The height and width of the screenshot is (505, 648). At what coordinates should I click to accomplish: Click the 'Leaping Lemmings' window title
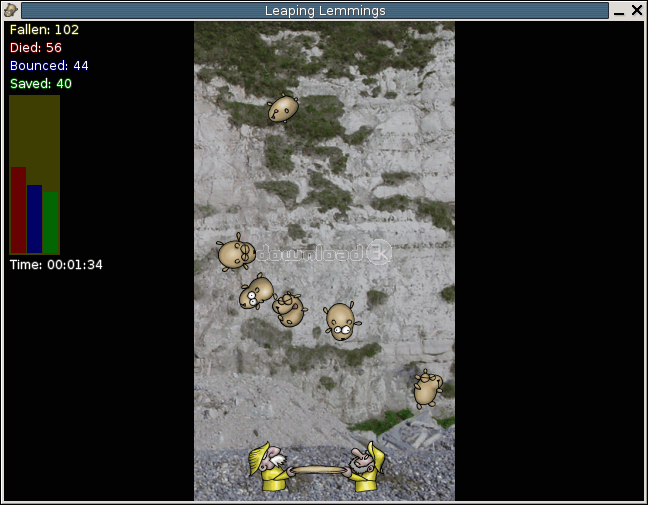pos(325,11)
